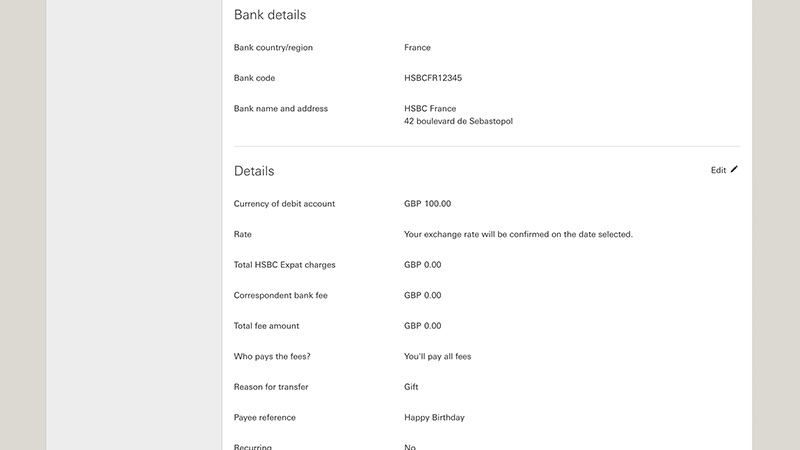Click the You'll pay all fees text
The width and height of the screenshot is (800, 450).
[x=438, y=357]
